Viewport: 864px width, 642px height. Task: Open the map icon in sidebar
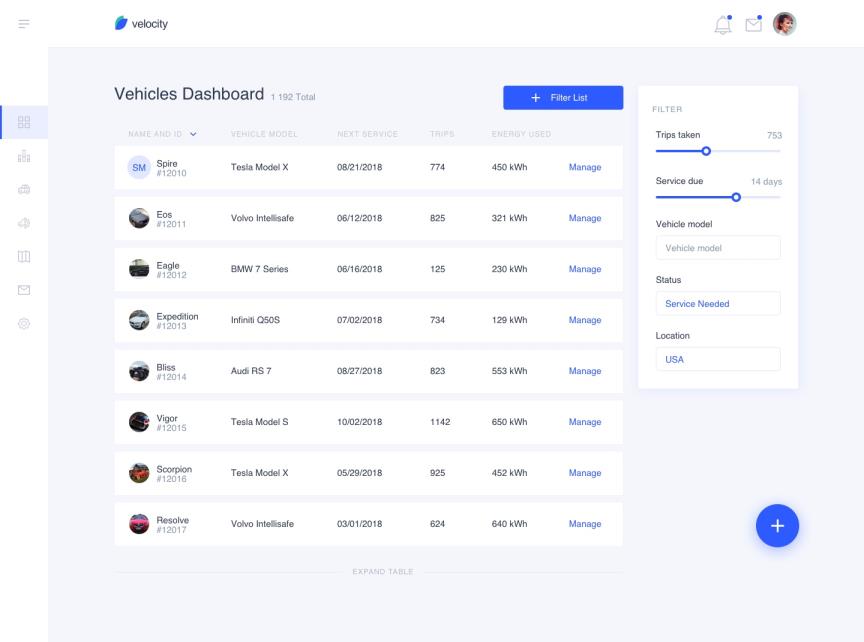(x=24, y=257)
